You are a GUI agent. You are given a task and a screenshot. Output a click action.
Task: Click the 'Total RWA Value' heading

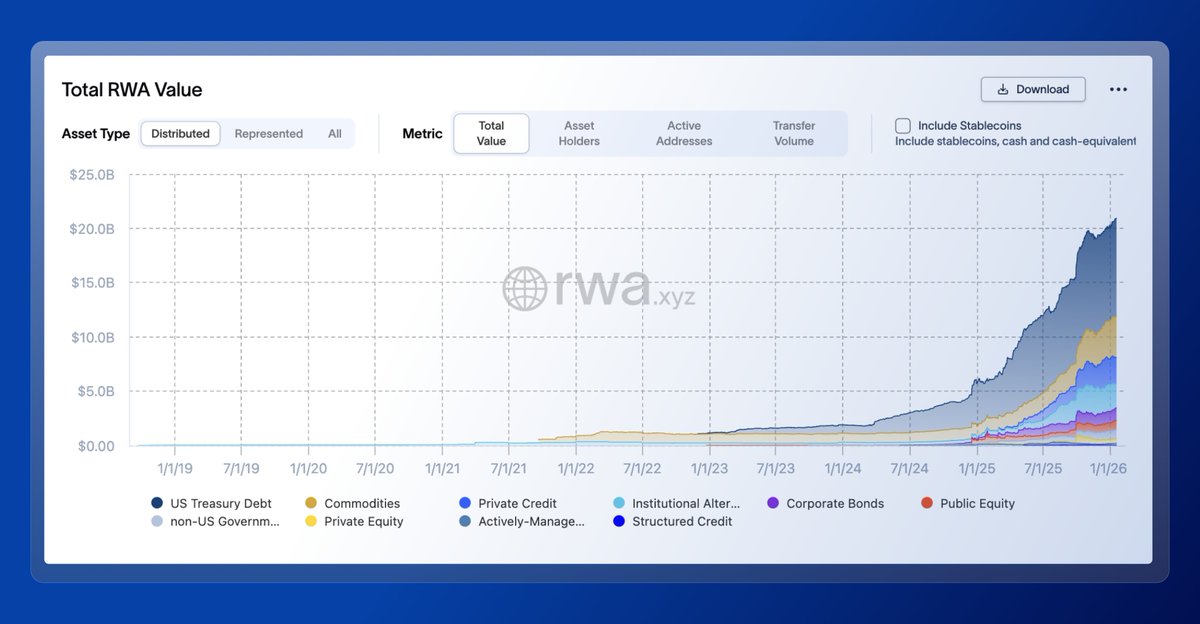132,90
